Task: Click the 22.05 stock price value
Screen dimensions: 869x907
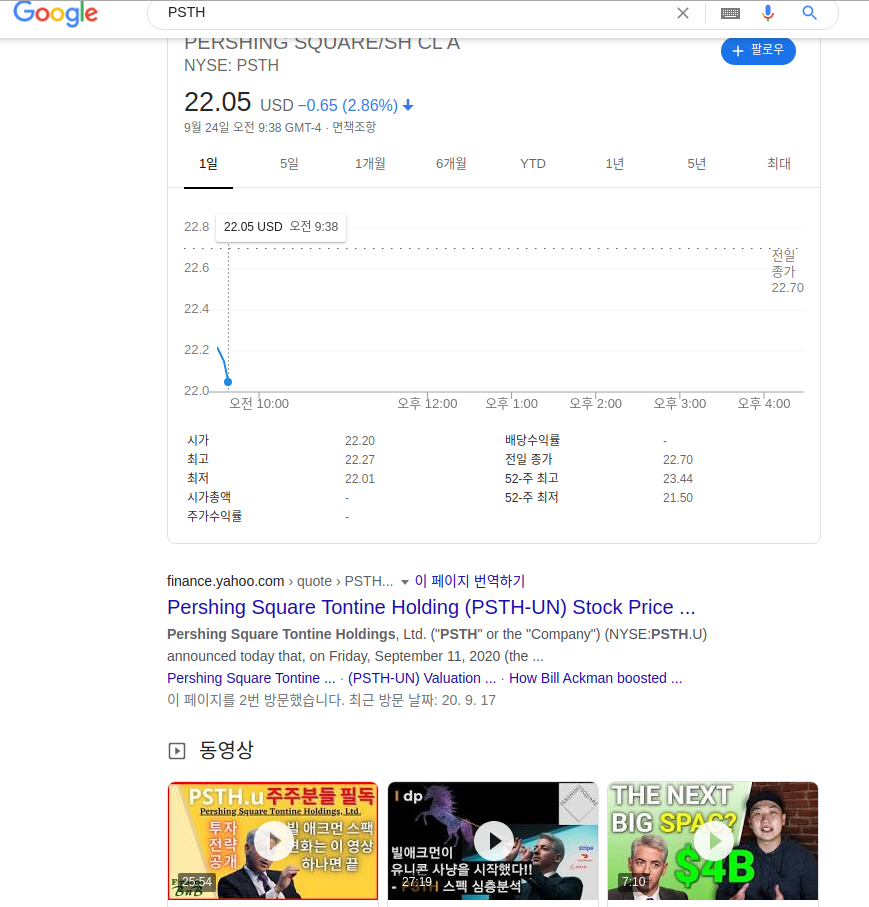Action: pos(218,102)
